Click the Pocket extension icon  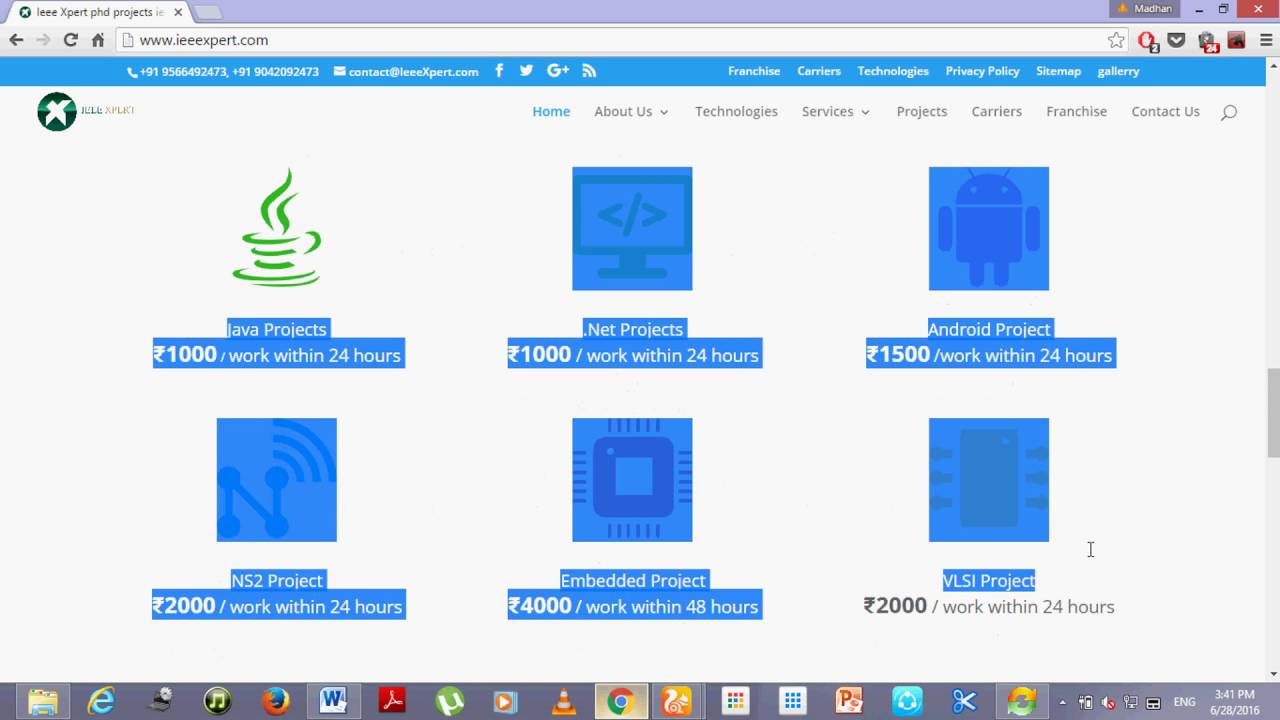click(1177, 40)
